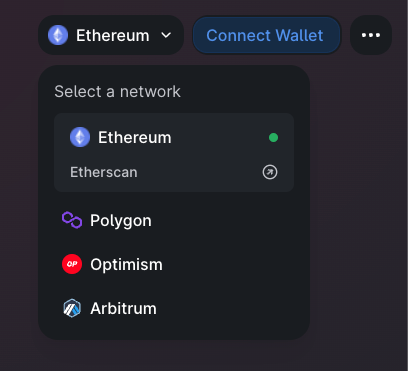Click the blank area right of Polygon row

[227, 221]
